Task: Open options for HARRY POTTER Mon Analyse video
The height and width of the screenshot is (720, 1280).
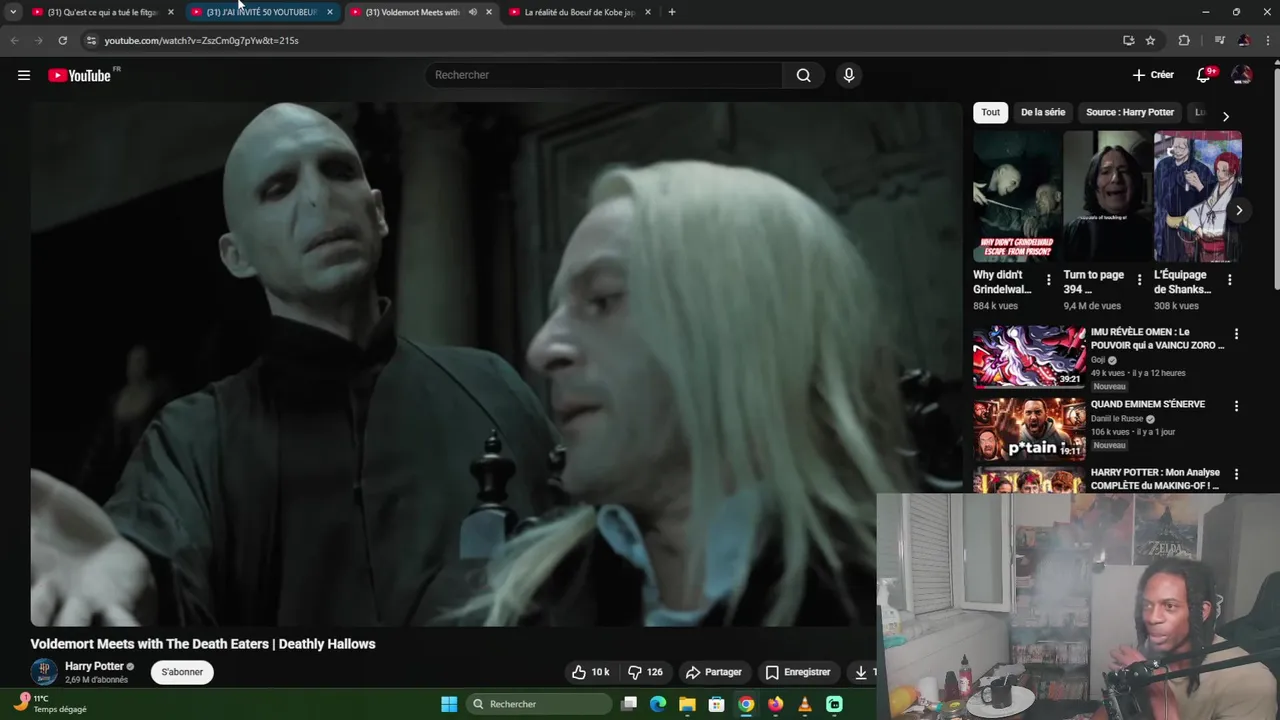Action: [1236, 474]
